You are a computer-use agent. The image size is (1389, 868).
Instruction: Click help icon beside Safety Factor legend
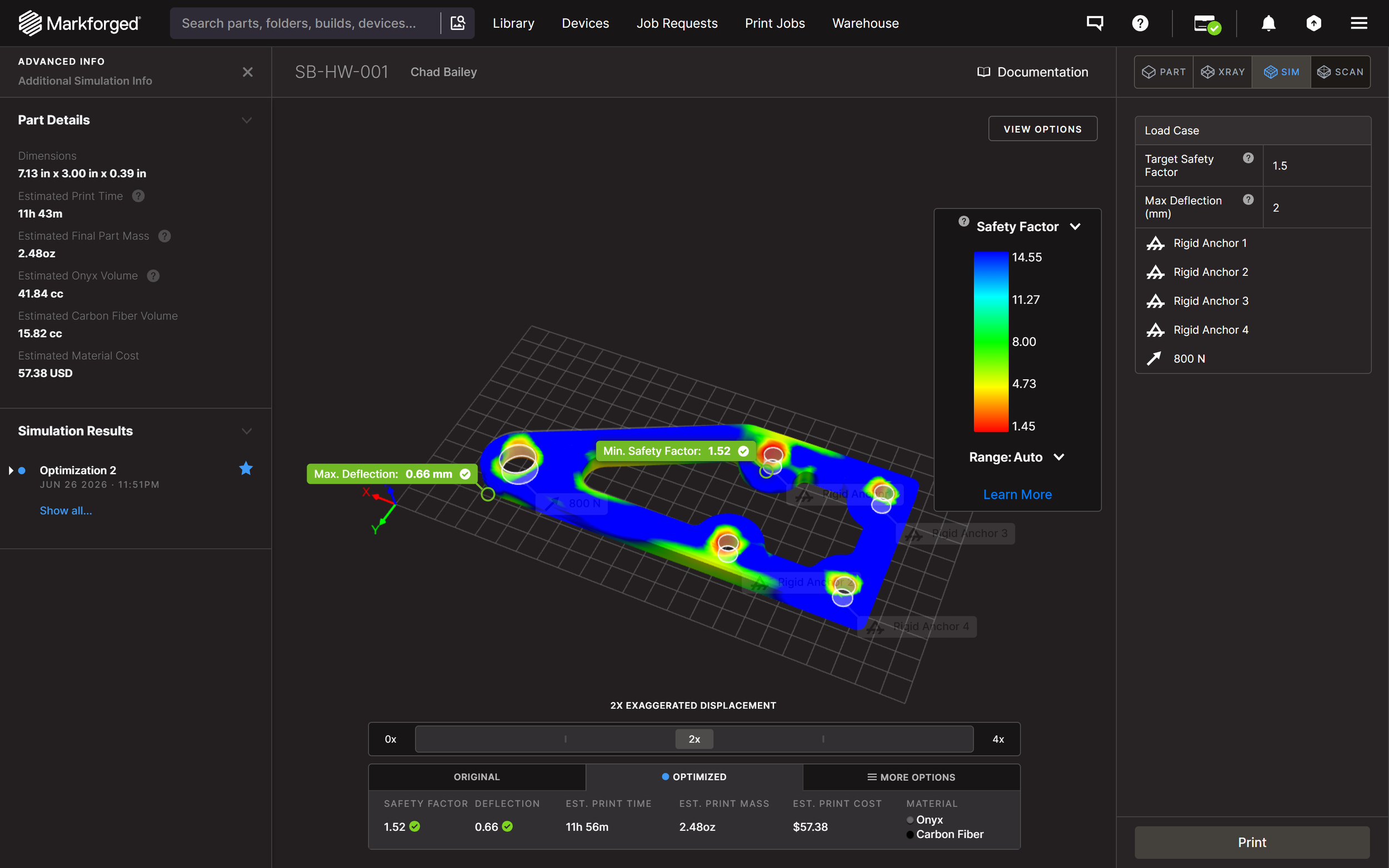pyautogui.click(x=964, y=221)
